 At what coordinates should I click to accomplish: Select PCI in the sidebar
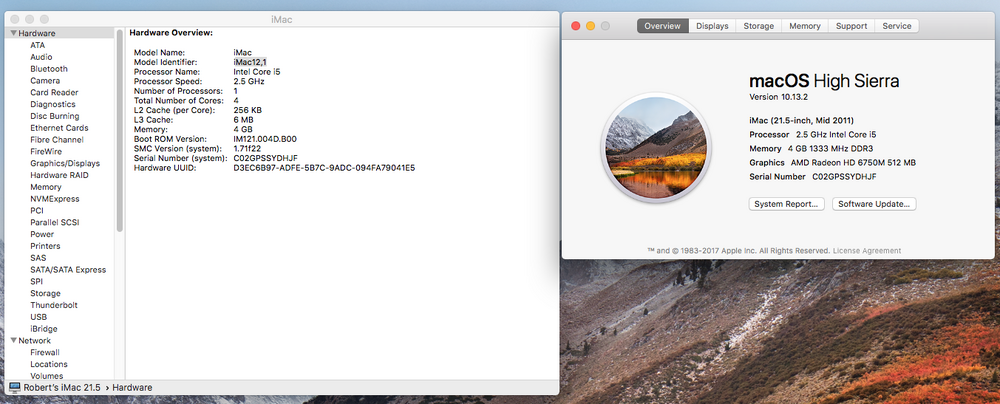[x=37, y=211]
